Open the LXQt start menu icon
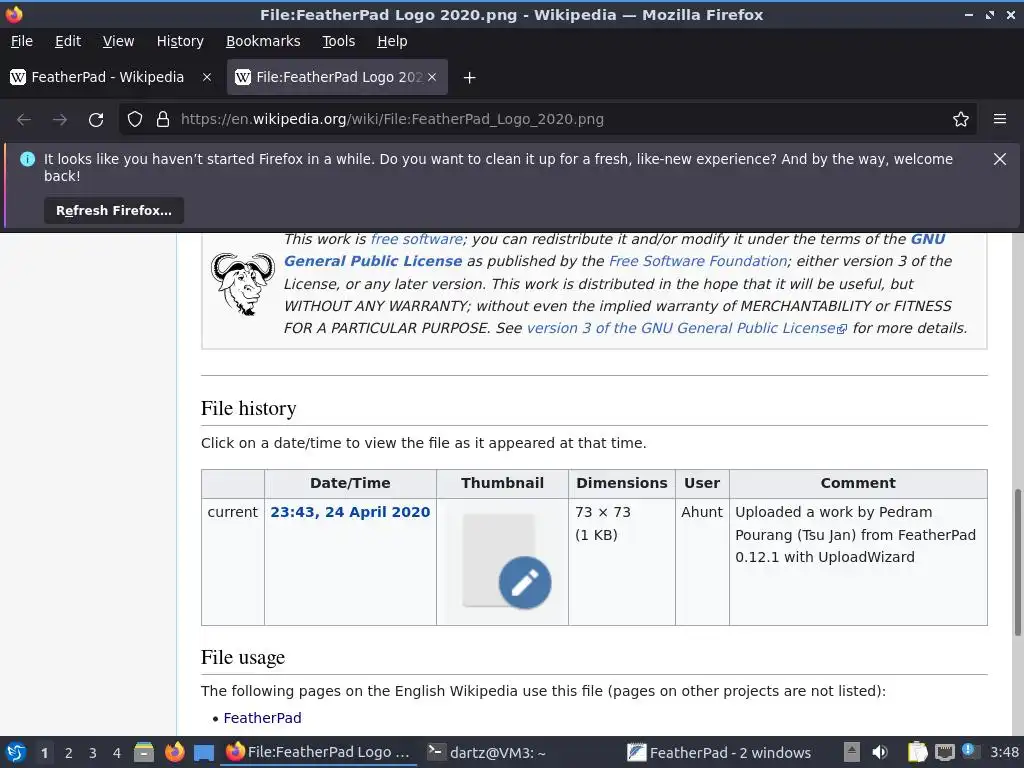Image resolution: width=1024 pixels, height=768 pixels. (x=16, y=752)
